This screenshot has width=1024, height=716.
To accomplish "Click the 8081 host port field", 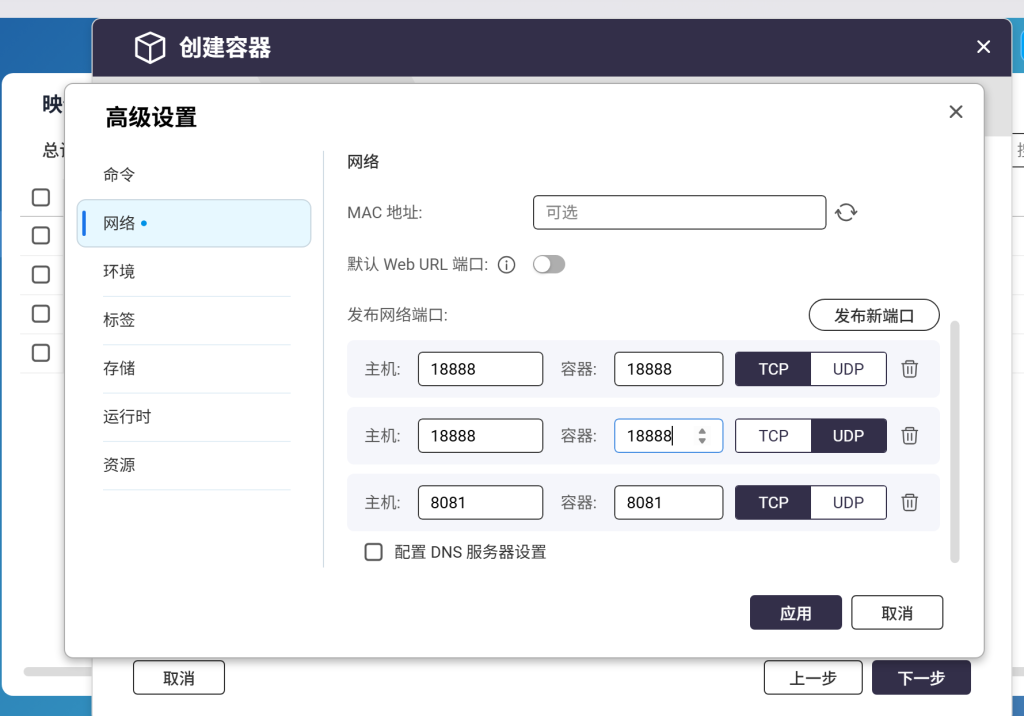I will point(480,503).
